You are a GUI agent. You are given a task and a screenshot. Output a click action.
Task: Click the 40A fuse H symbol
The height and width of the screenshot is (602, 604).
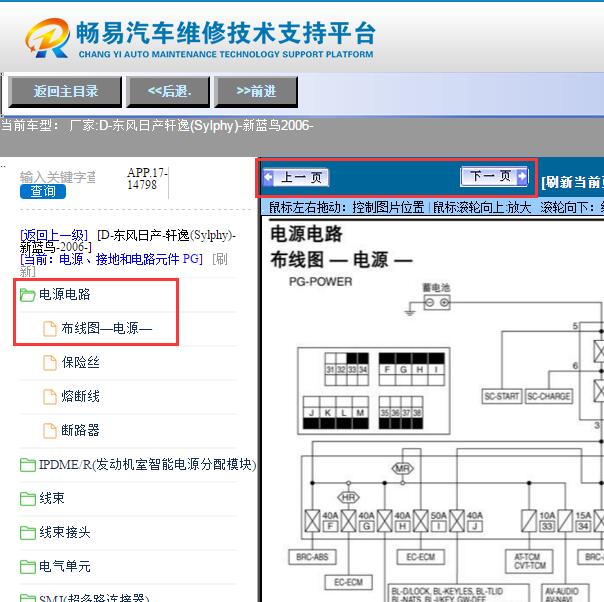click(x=385, y=521)
